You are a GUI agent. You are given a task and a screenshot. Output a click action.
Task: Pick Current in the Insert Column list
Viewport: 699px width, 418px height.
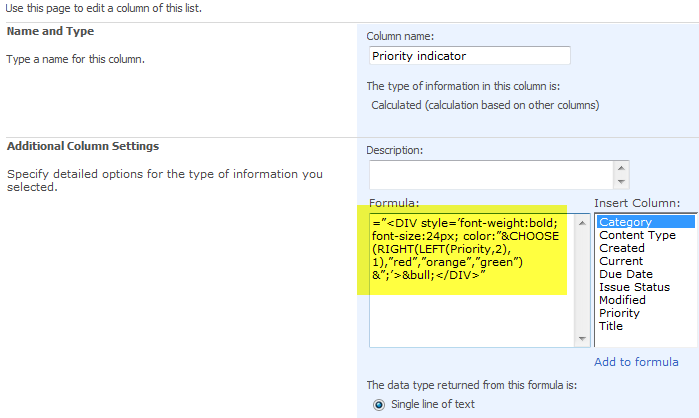621,261
